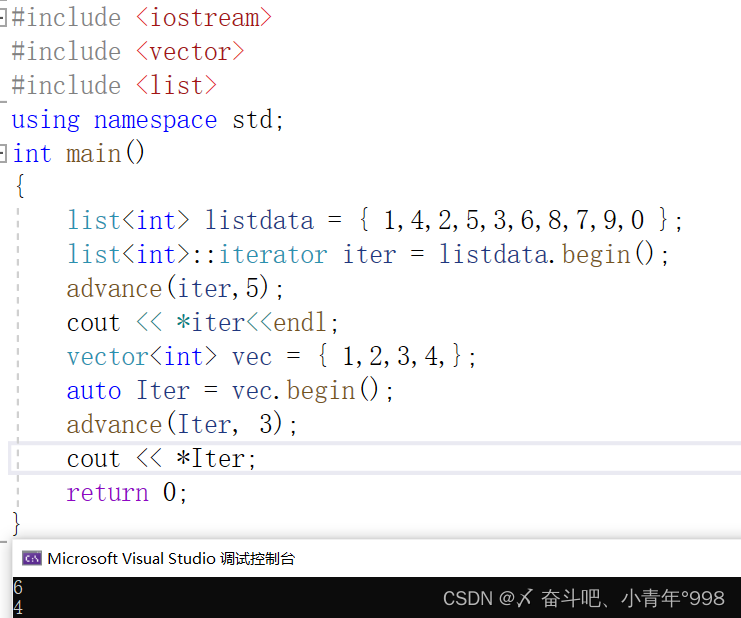741x618 pixels.
Task: Click '#include <vector>' line
Action: (x=128, y=52)
